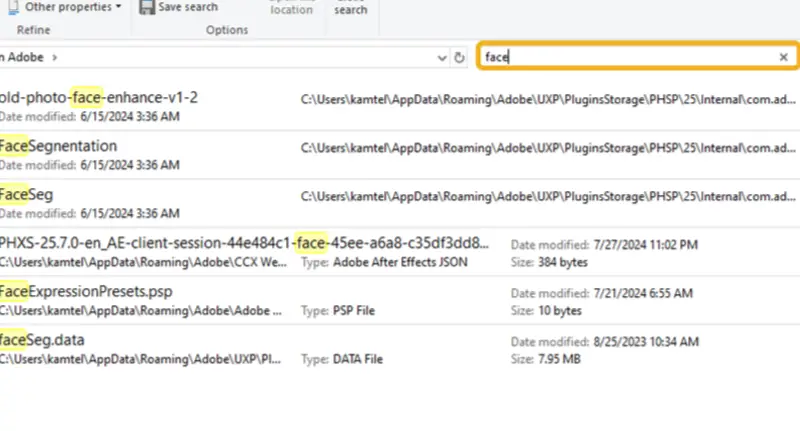Close search button in ribbon
Viewport: 800px width, 431px height.
tap(351, 9)
